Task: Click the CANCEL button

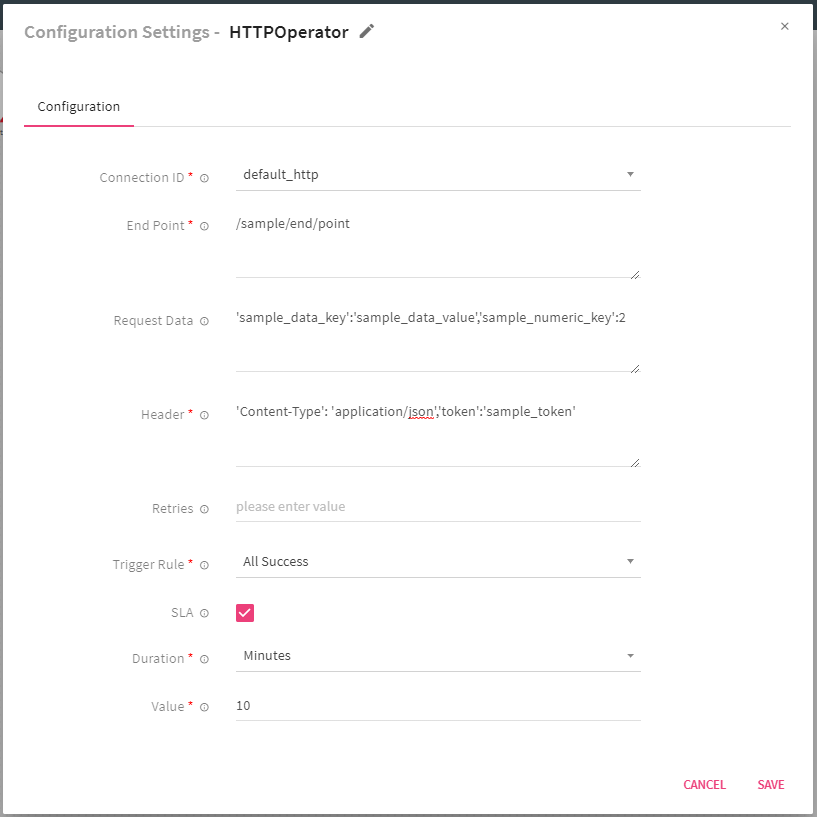Action: 704,784
